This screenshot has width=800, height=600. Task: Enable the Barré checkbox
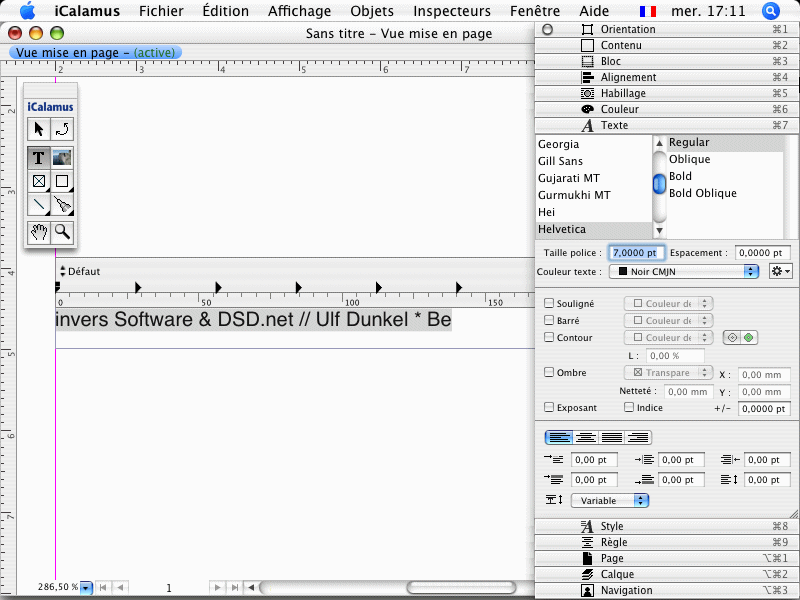[x=549, y=320]
